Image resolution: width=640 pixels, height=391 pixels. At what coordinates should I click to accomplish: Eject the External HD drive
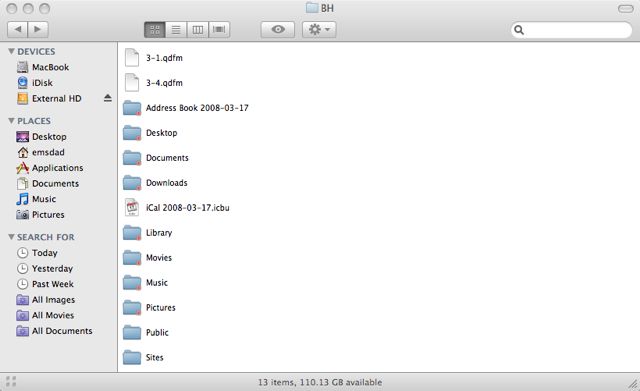[107, 98]
